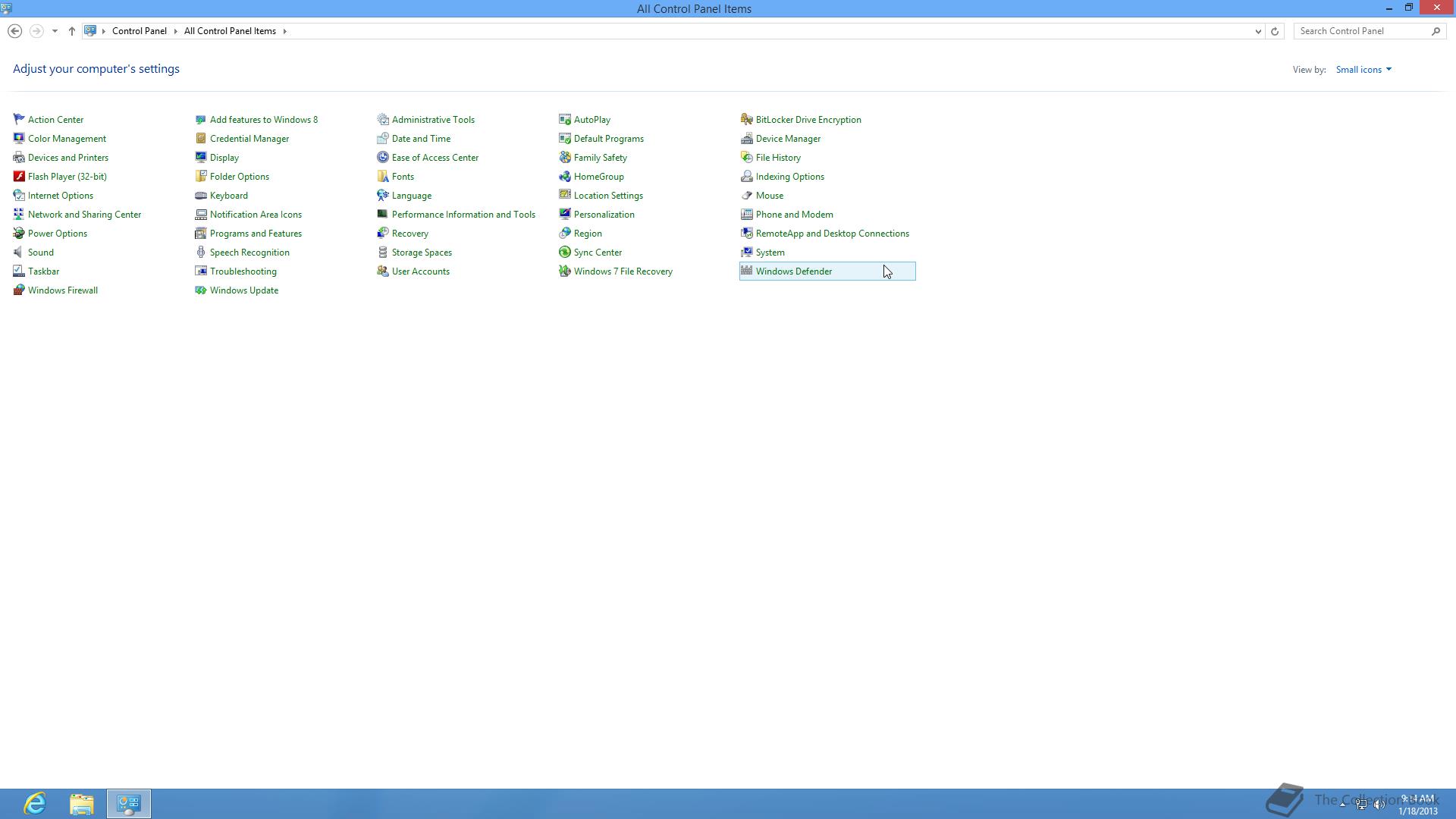Click the Back navigation button
The width and height of the screenshot is (1456, 819).
14,31
